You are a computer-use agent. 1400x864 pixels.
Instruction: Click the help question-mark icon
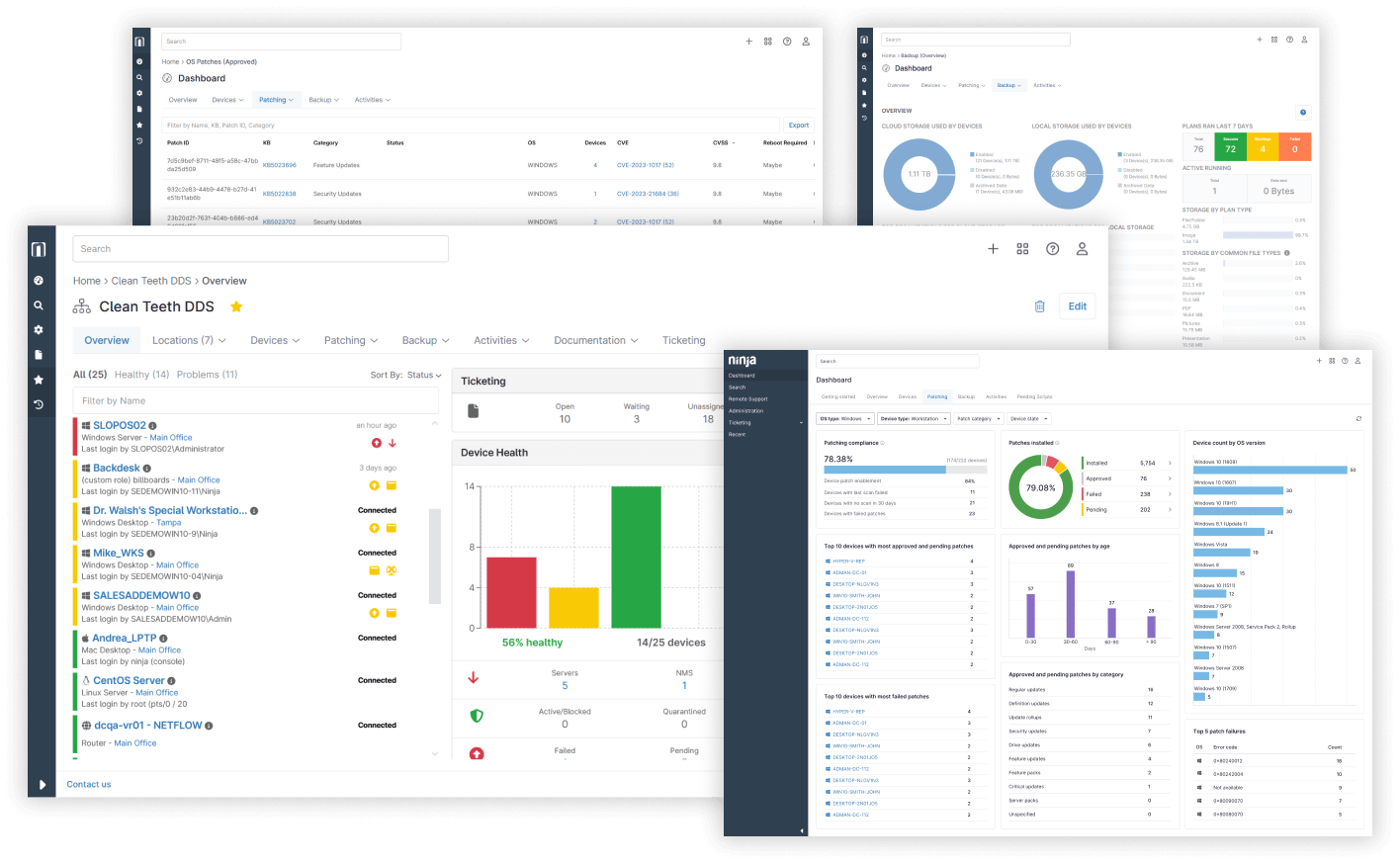pyautogui.click(x=1052, y=248)
